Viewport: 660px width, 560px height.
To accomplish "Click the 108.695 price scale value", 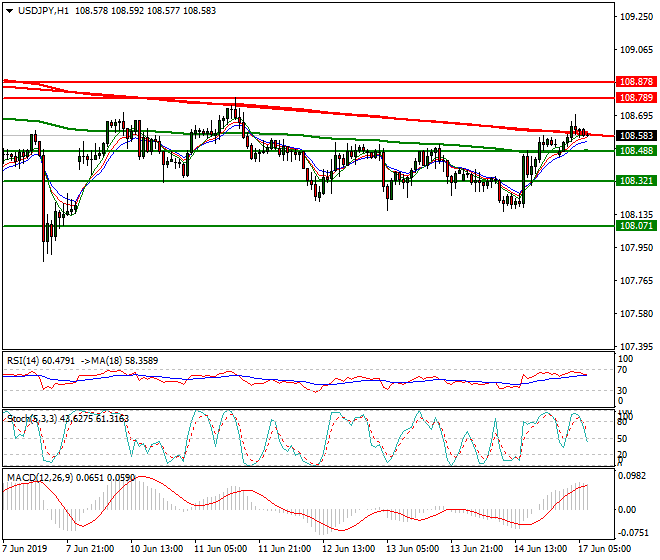I will point(636,115).
